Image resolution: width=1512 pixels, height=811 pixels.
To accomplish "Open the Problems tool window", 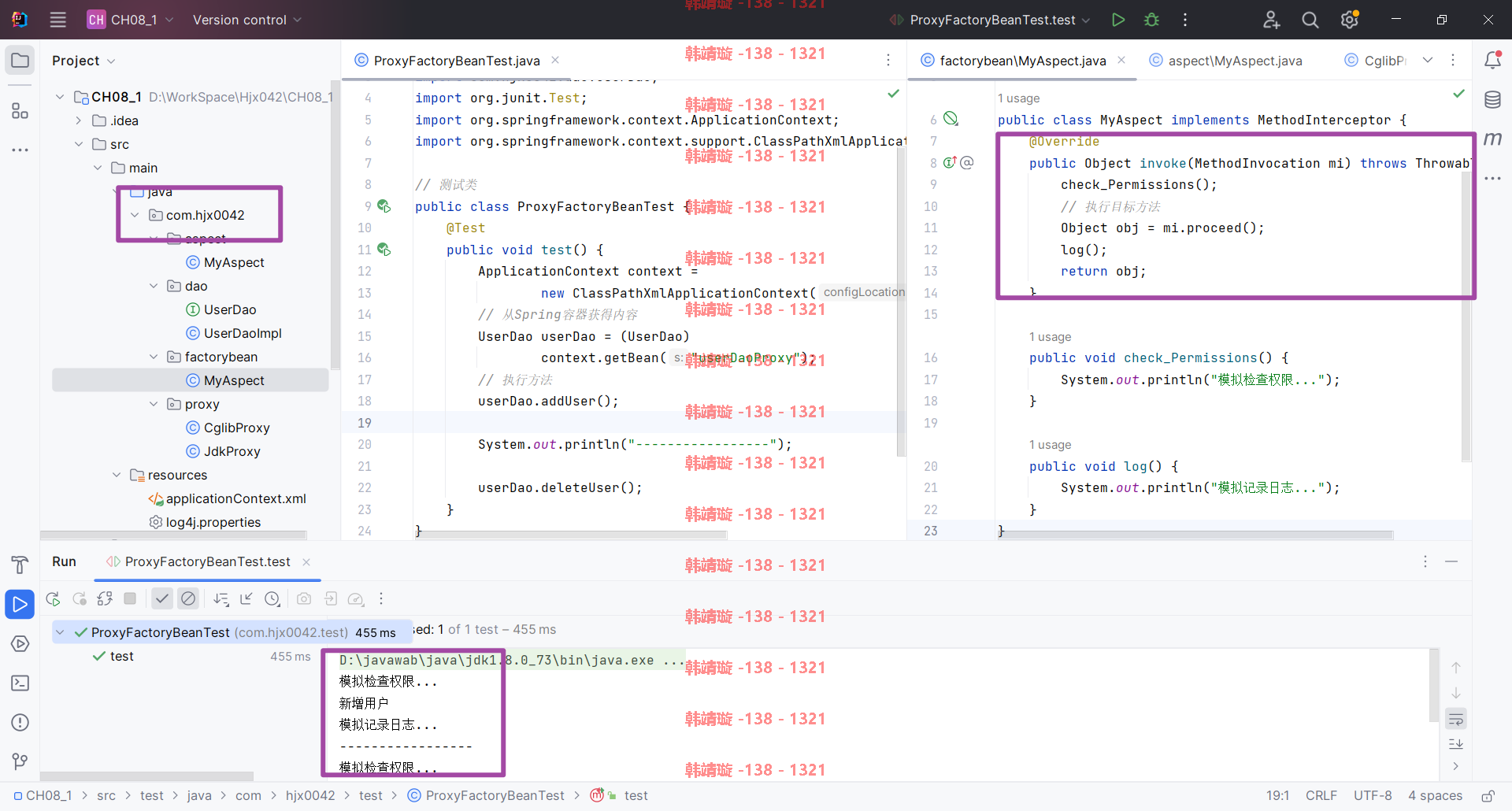I will pyautogui.click(x=20, y=722).
